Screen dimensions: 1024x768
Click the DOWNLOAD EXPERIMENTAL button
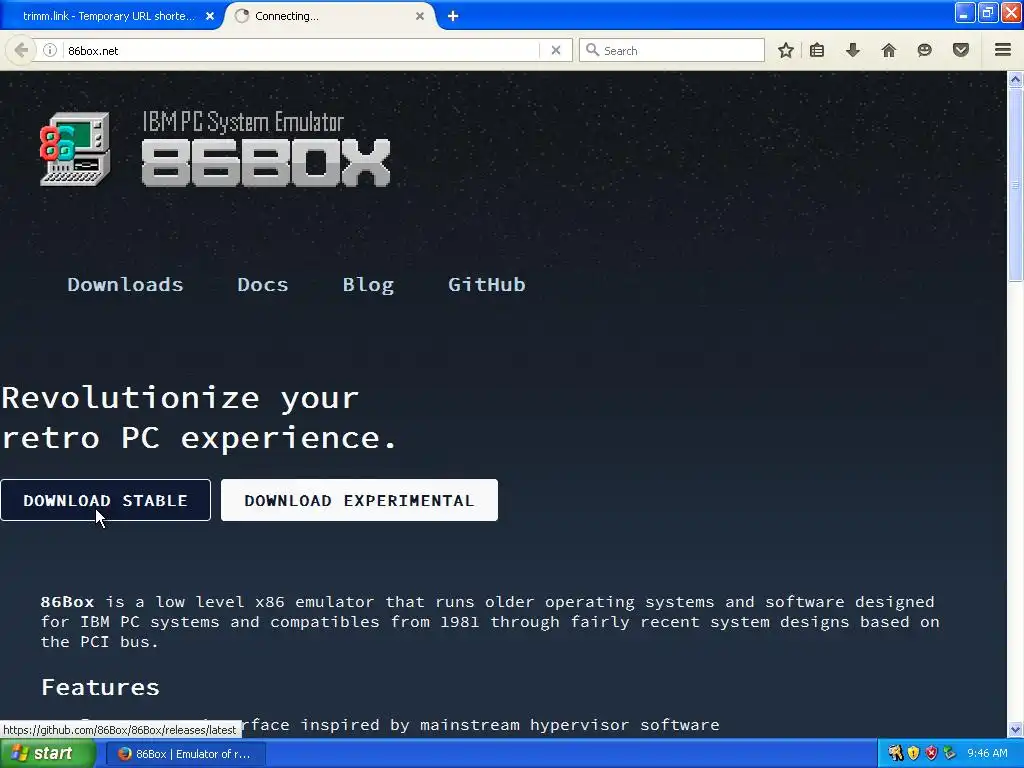[359, 500]
